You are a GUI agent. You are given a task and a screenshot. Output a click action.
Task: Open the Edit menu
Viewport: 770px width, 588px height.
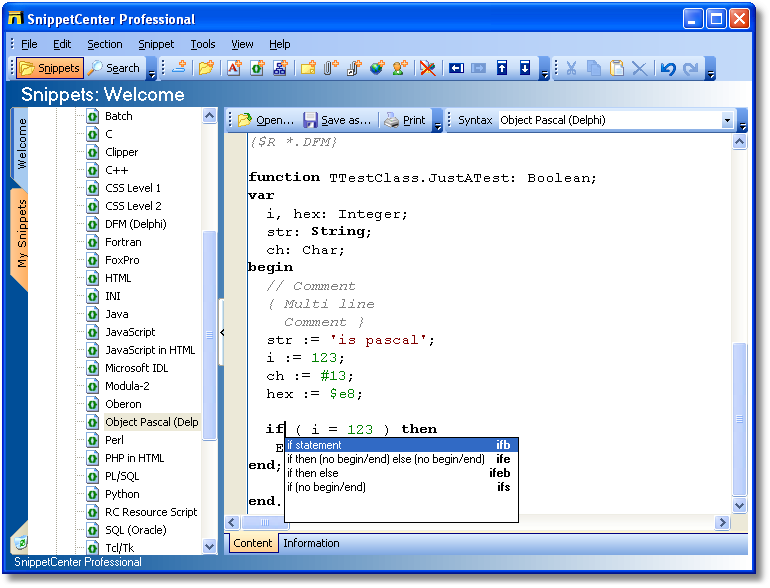[x=62, y=44]
